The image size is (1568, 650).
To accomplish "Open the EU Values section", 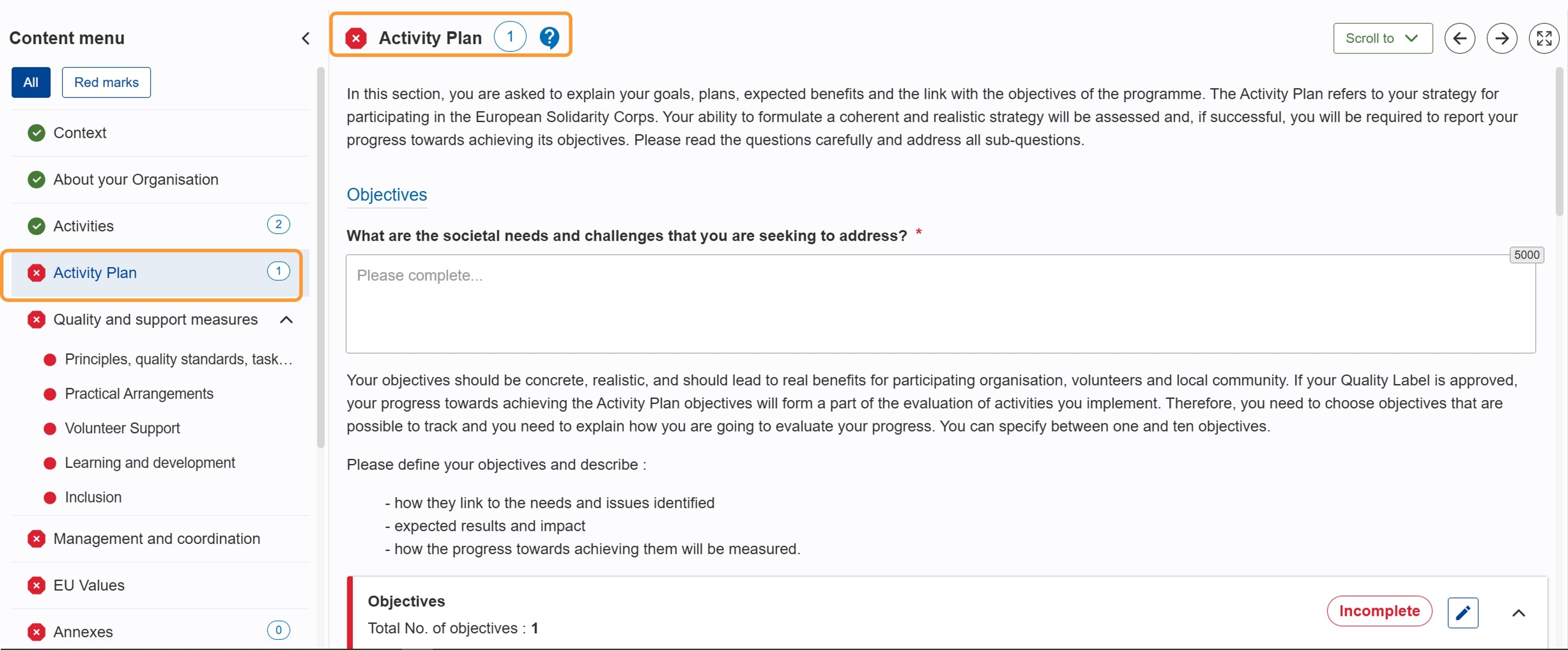I will [89, 585].
